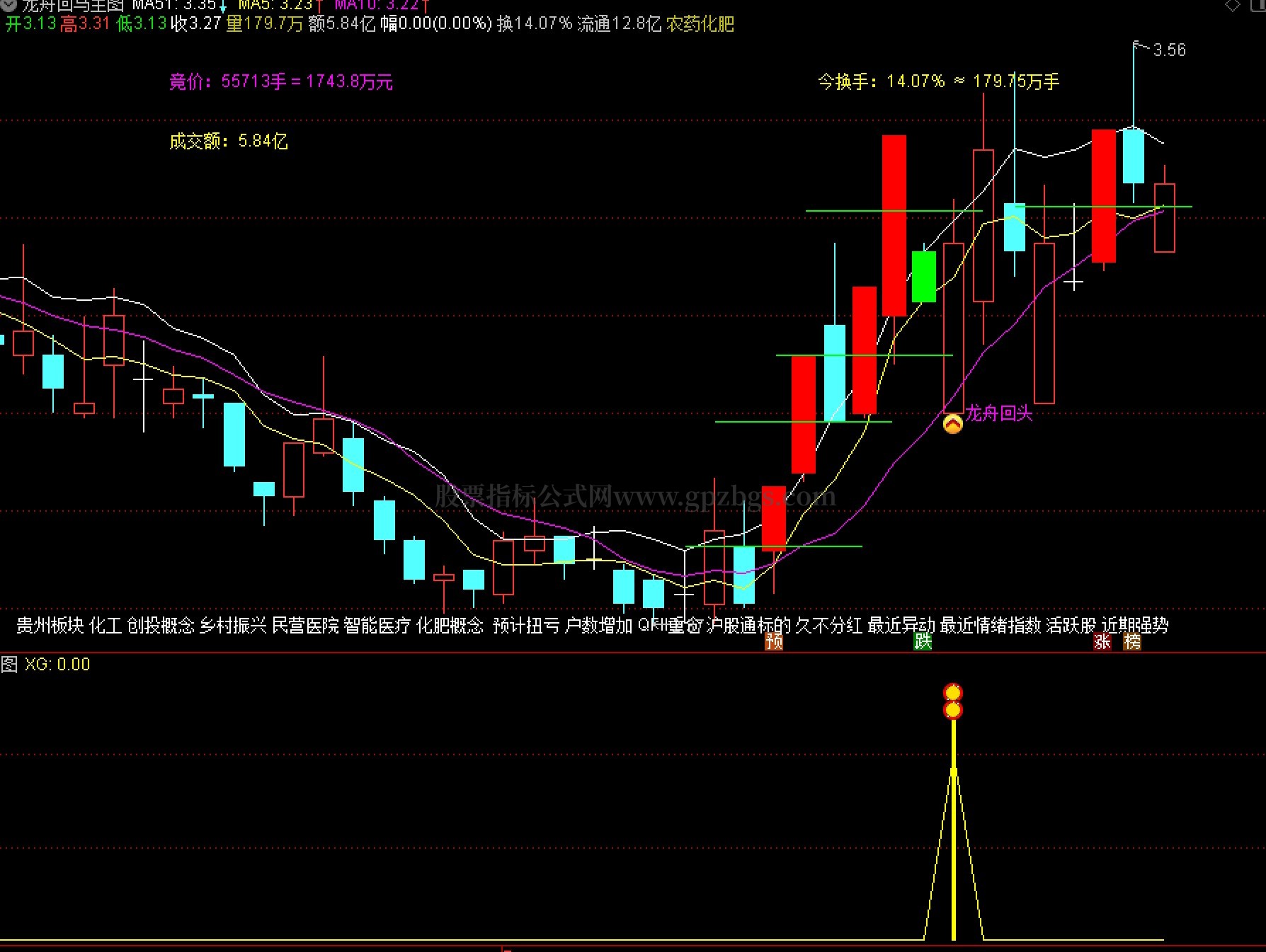
Task: Click the 额5.84亿 turnover amount in the header
Action: click(x=342, y=24)
